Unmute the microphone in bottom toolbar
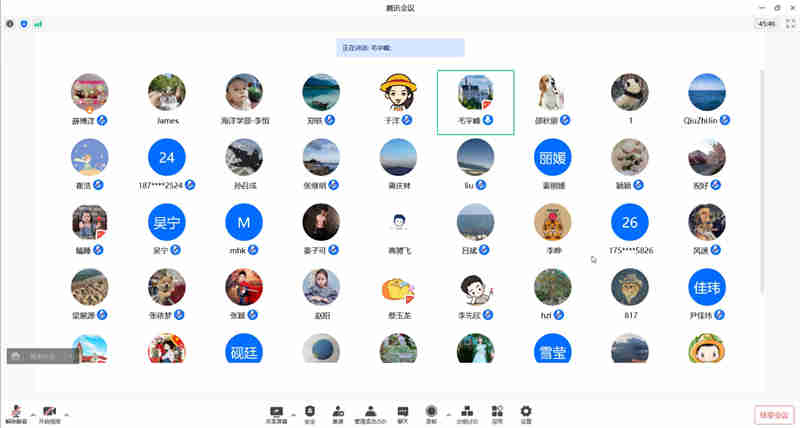 (x=15, y=412)
